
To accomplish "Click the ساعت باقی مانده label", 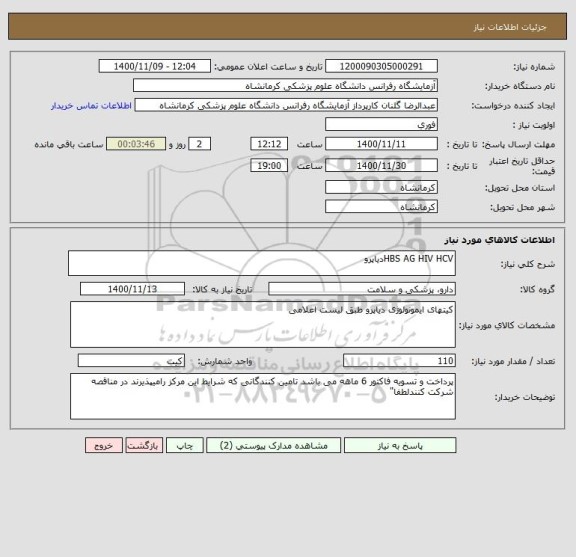I will click(69, 144).
